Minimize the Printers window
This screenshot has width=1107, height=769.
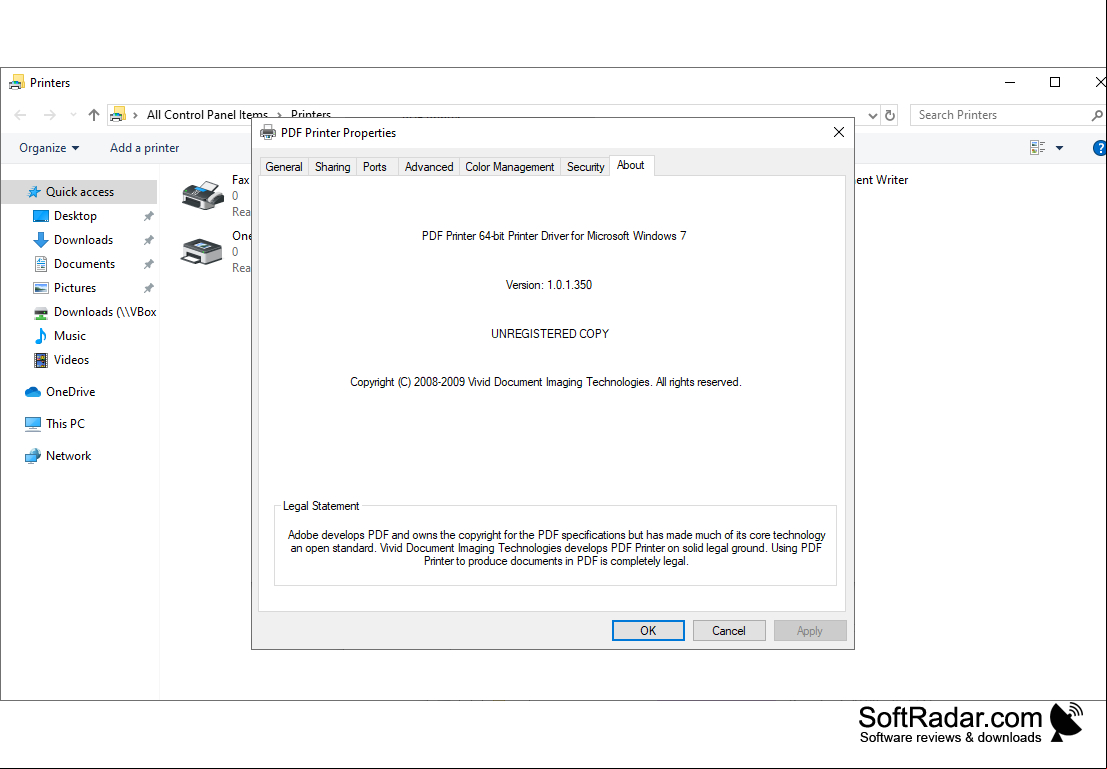[1010, 83]
